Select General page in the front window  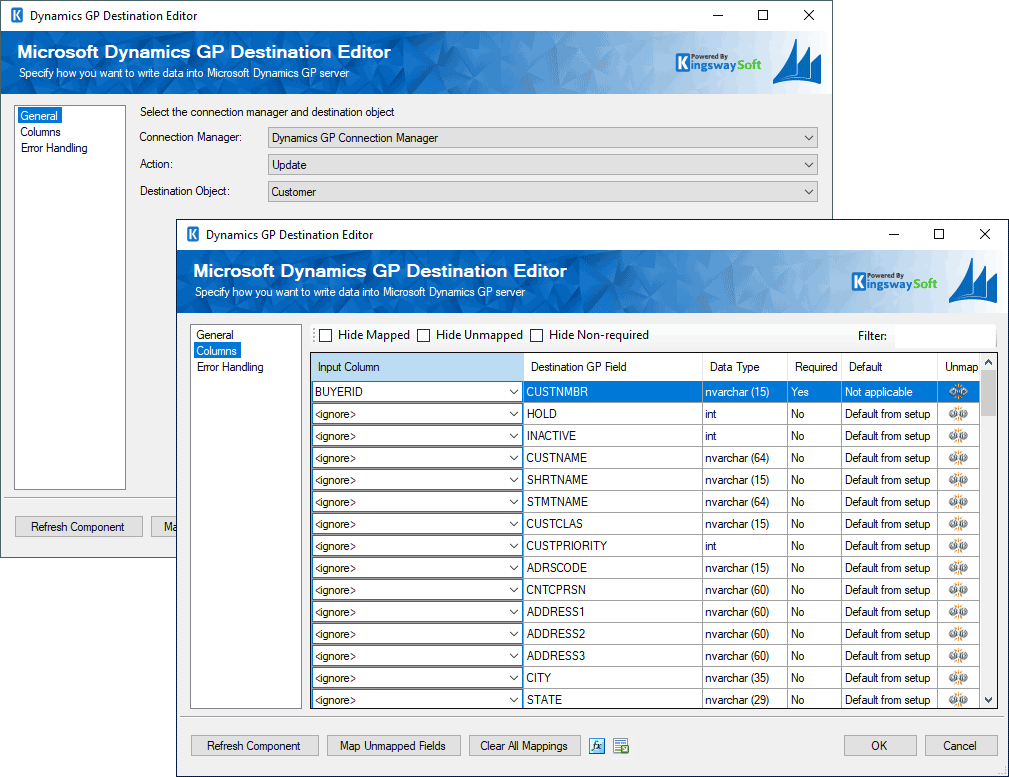click(215, 335)
